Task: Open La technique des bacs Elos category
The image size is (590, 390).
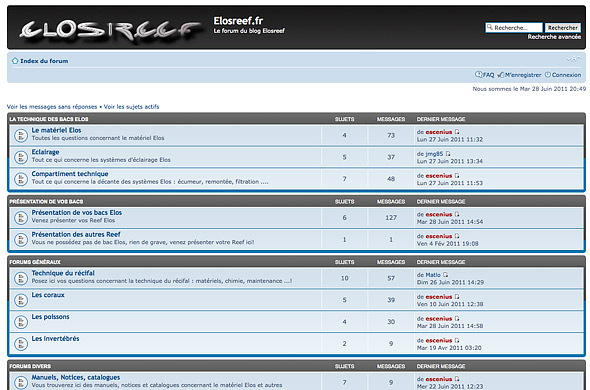Action: [x=49, y=119]
